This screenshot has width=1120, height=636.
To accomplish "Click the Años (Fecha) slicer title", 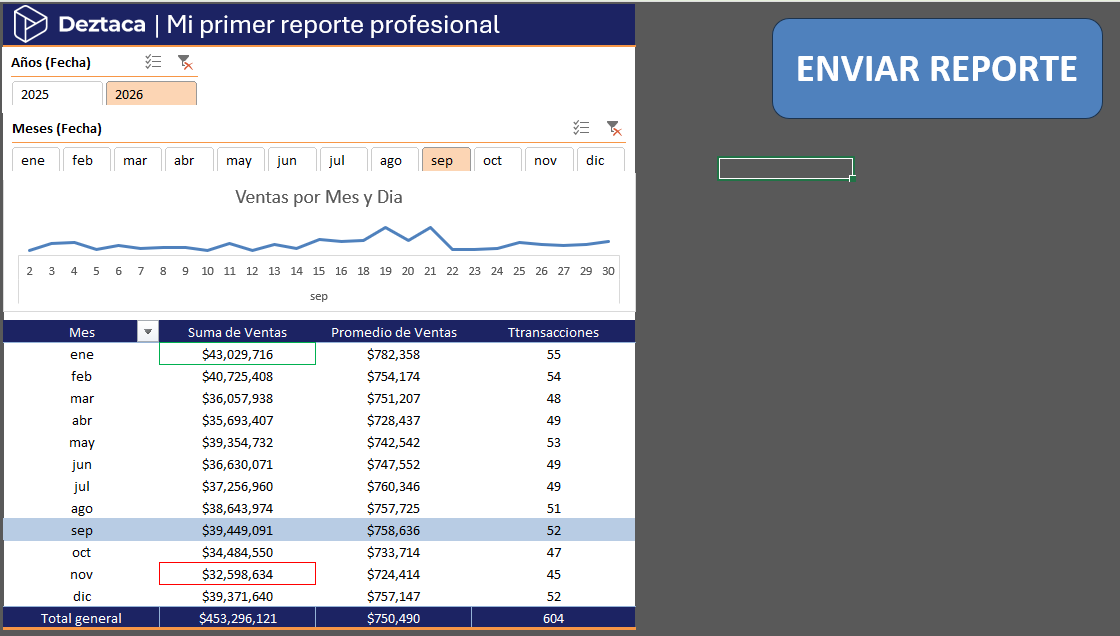I will [x=51, y=63].
